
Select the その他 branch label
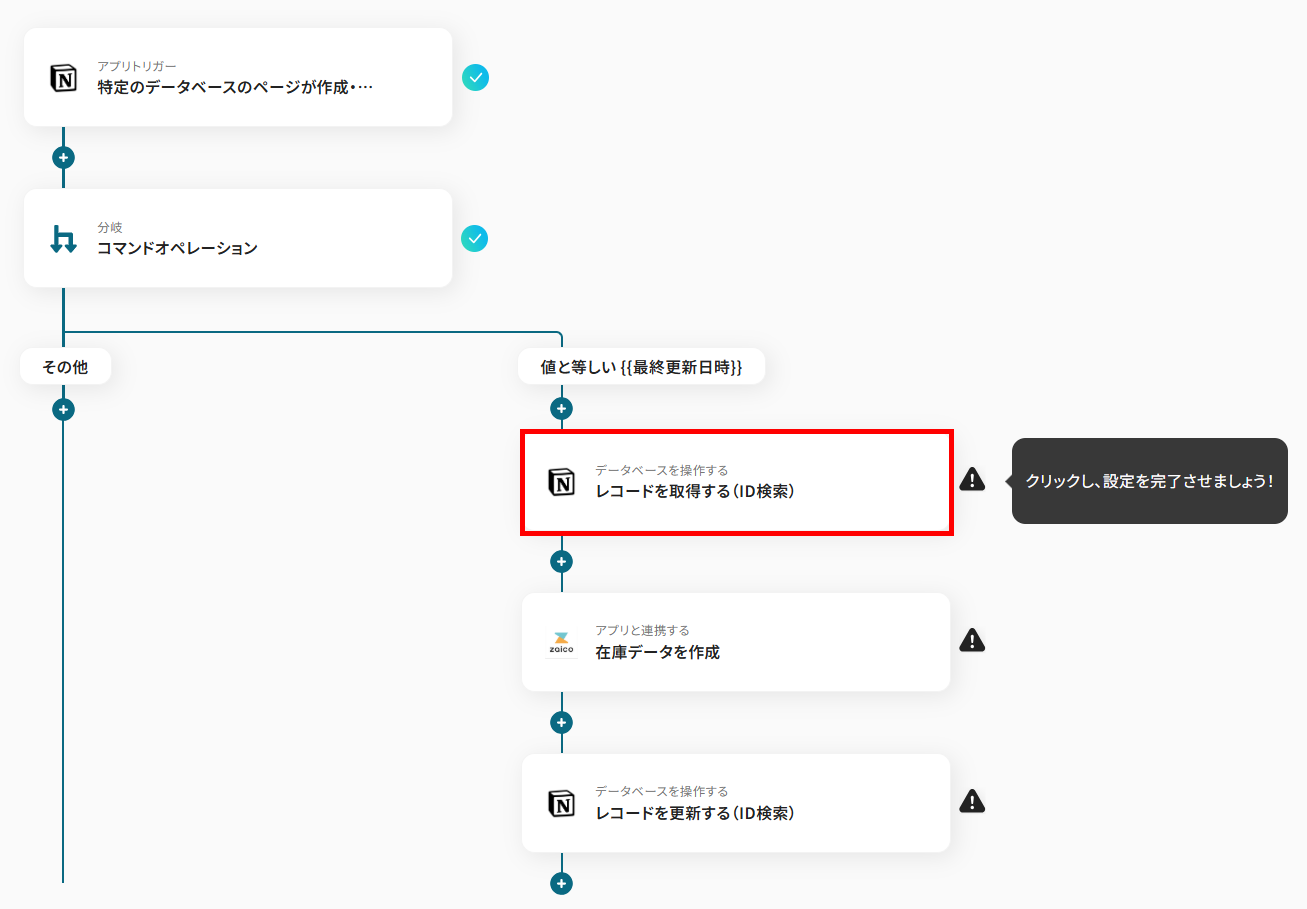click(x=65, y=367)
